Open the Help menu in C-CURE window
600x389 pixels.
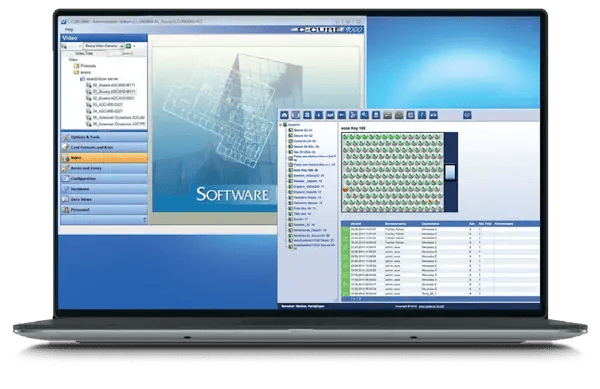(69, 29)
